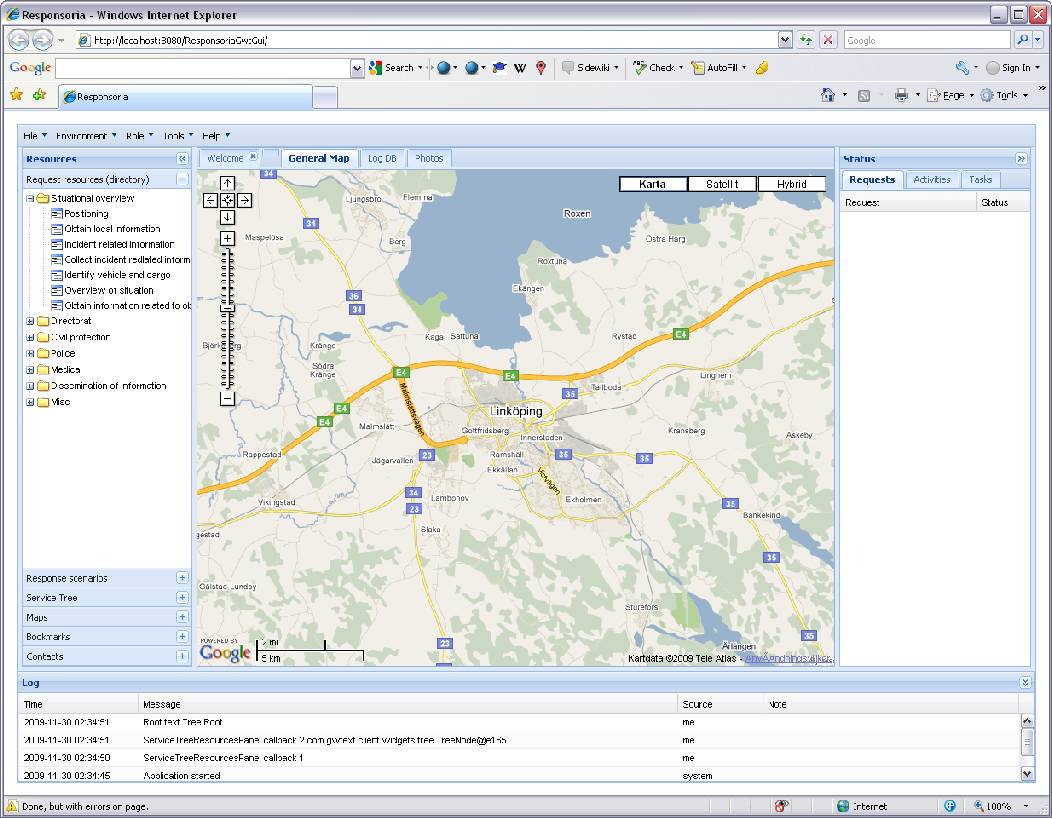
Task: Collapse the Situational overview folder
Action: tap(30, 199)
